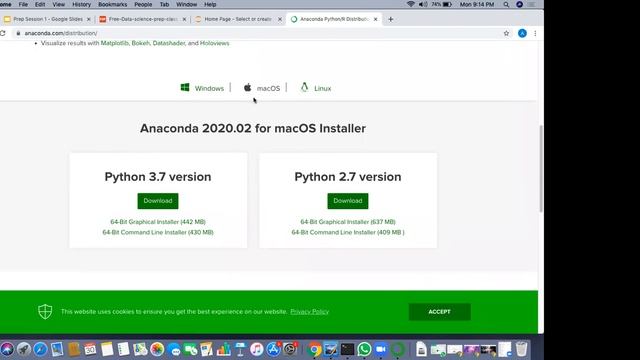Open WhatsApp from the dock
The image size is (640, 360).
click(364, 349)
